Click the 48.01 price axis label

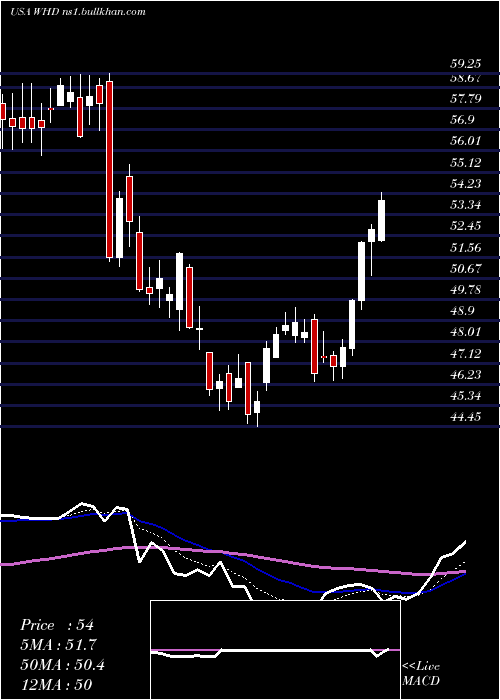[x=466, y=332]
